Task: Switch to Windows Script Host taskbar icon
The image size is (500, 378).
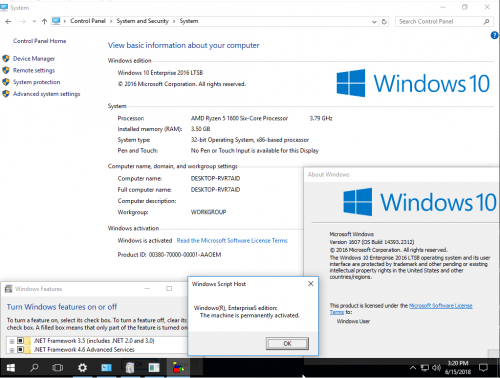Action: (x=178, y=368)
